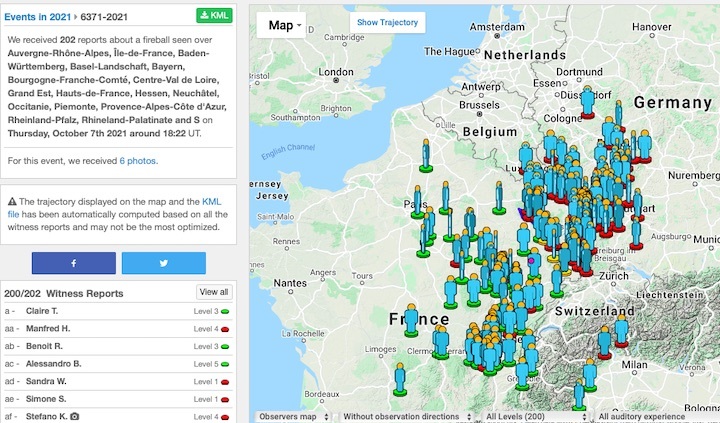Screen dimensions: 720x423
Task: Click witness marker near Stuttgart
Action: [x=637, y=205]
